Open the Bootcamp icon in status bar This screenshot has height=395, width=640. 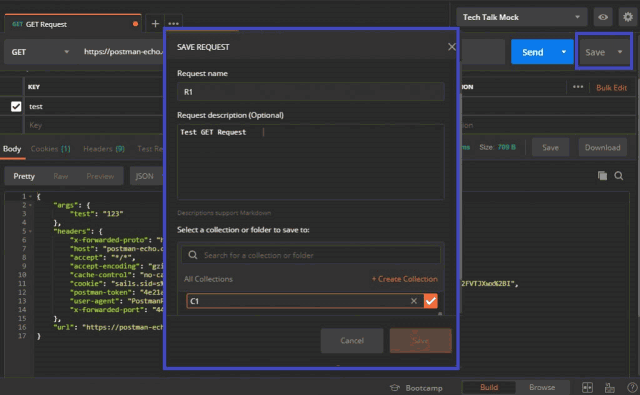pos(395,388)
